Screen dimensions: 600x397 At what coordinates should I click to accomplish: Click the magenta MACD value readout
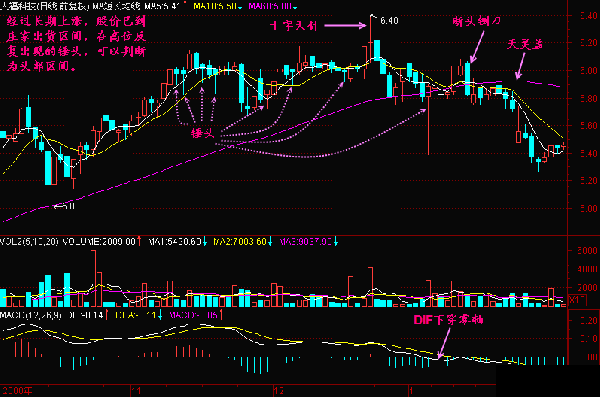(194, 315)
